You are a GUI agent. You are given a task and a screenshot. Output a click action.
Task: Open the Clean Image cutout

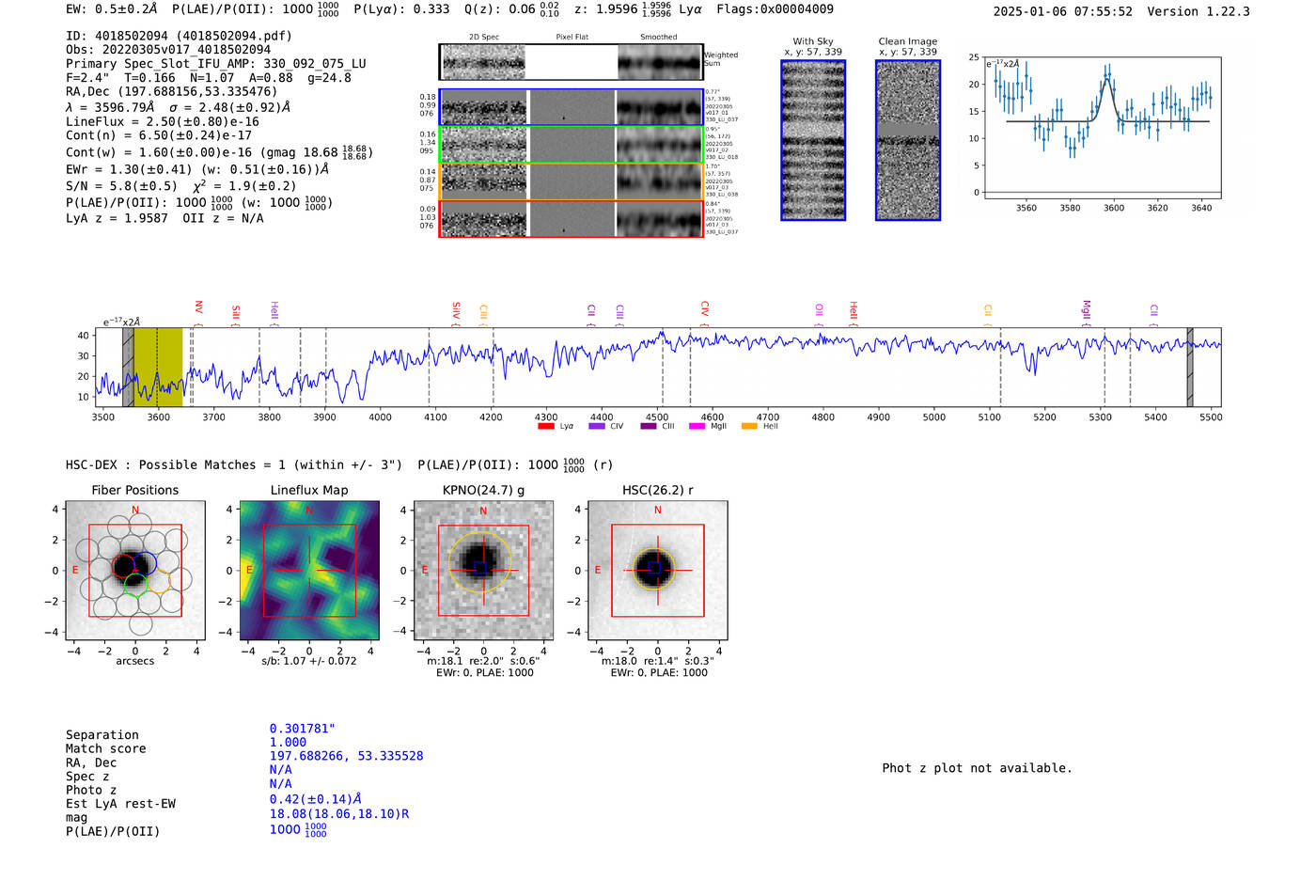pos(908,140)
